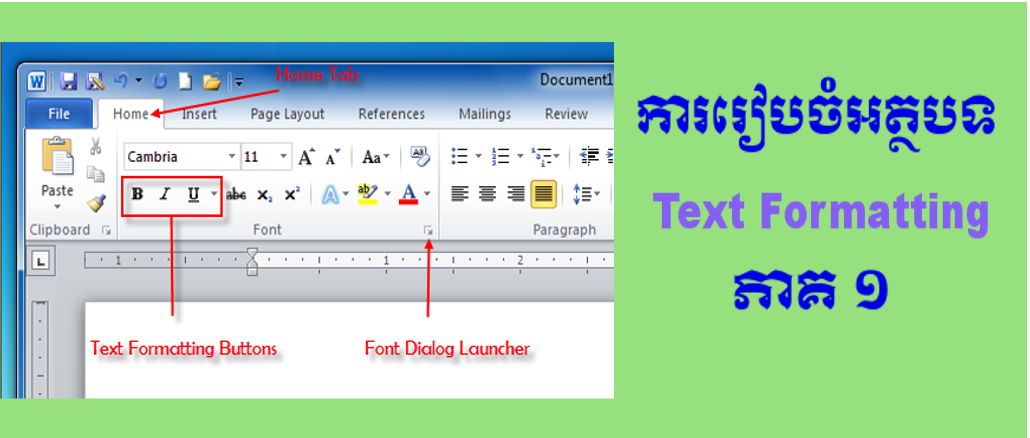Toggle Bold formatting

pos(137,194)
